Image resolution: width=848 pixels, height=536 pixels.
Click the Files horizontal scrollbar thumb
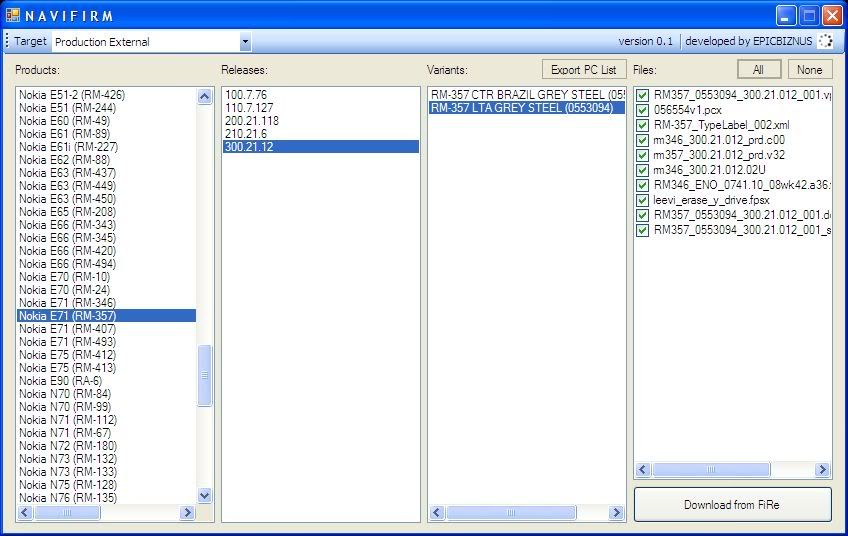pos(711,469)
